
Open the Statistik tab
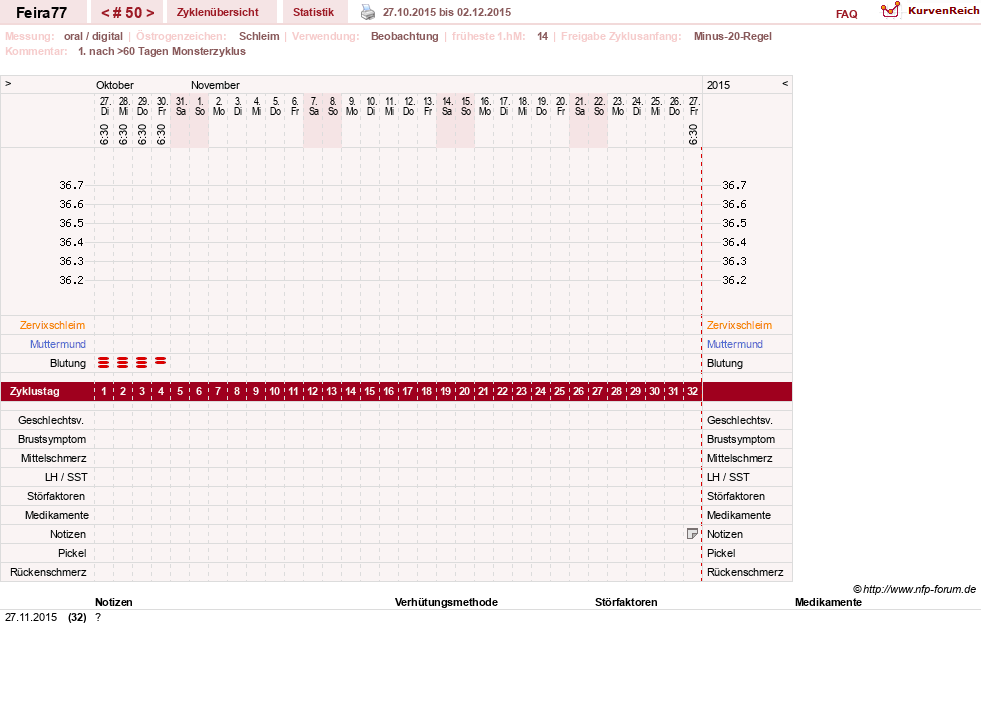(x=313, y=12)
